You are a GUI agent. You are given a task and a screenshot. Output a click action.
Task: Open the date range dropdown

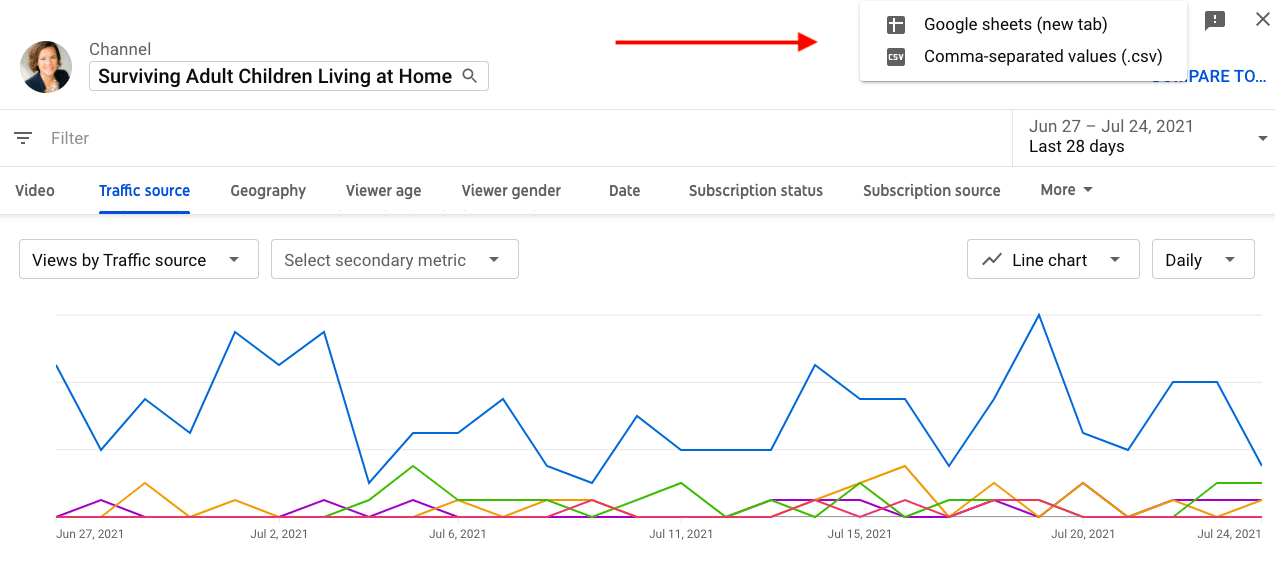(x=1144, y=137)
